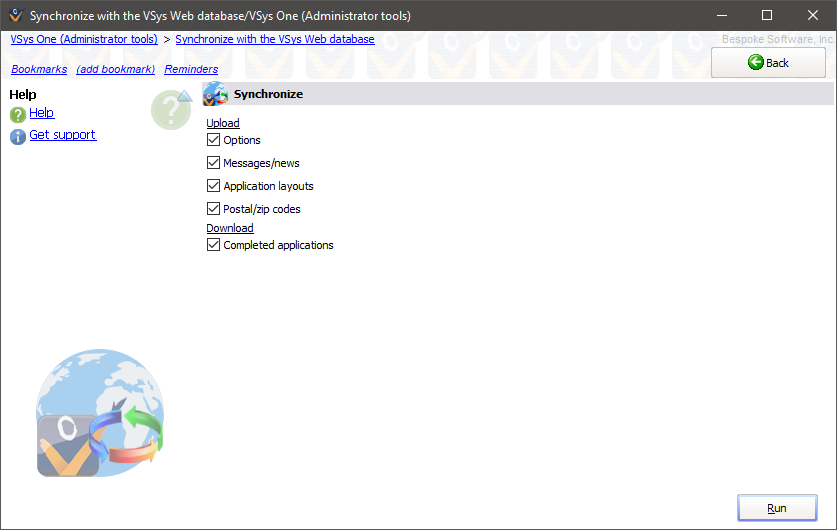The image size is (837, 530).
Task: Click the Synchronize section header icon
Action: pyautogui.click(x=215, y=94)
